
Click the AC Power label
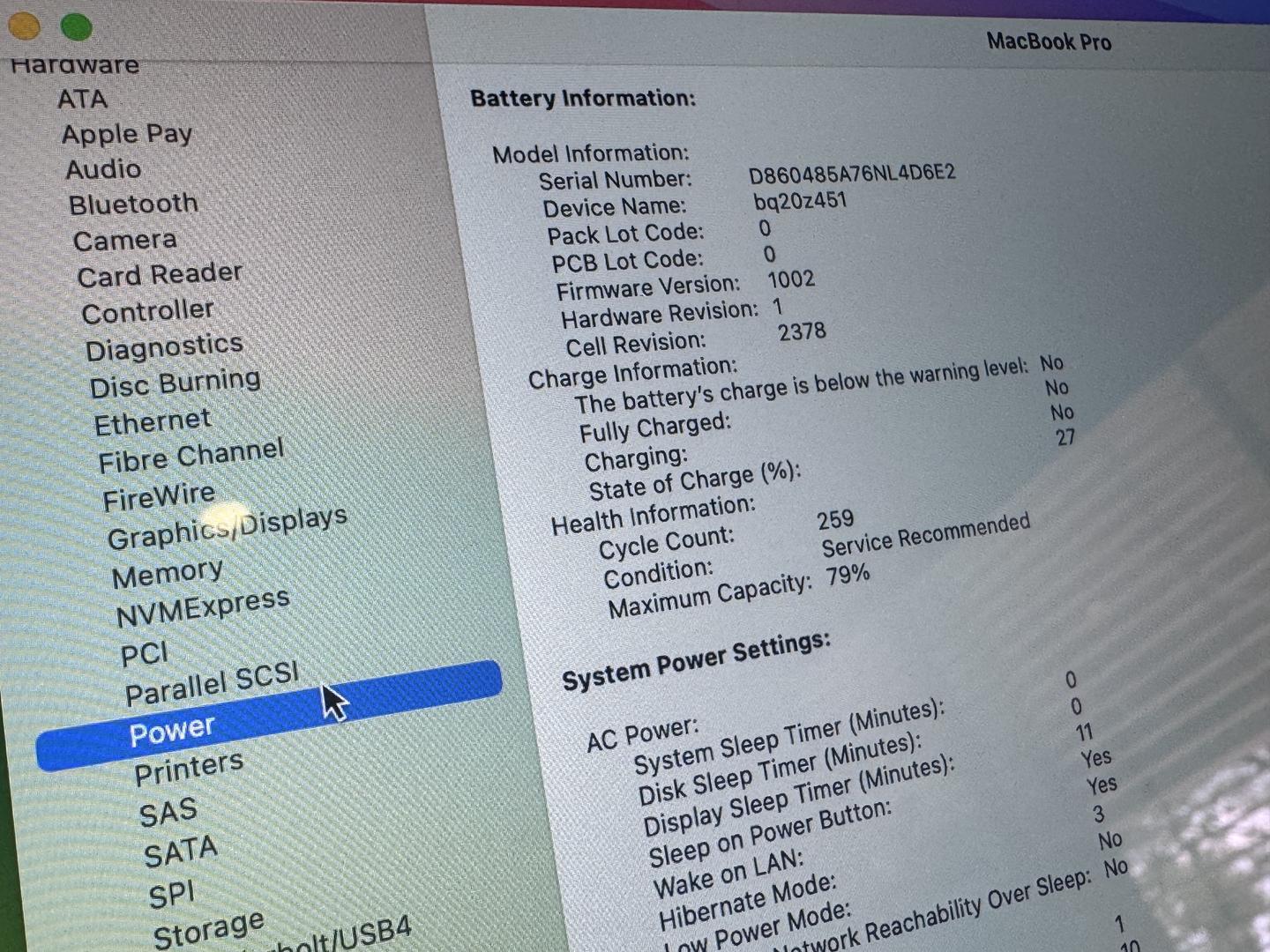[x=643, y=733]
